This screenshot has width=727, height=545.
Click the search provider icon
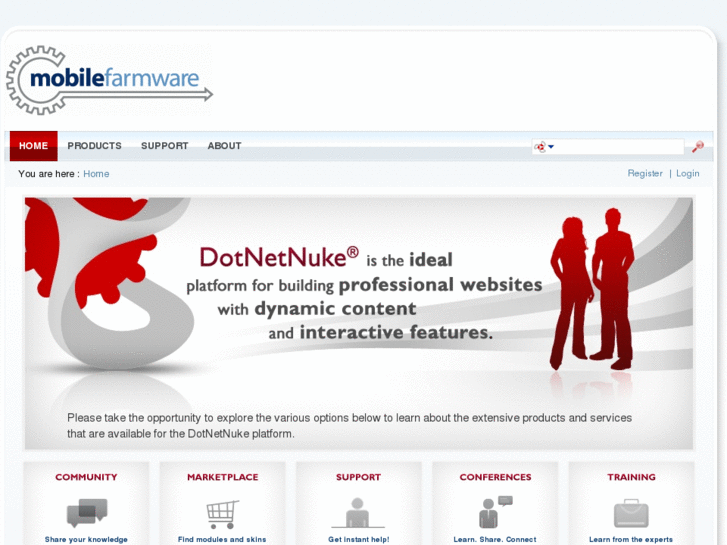tap(540, 147)
